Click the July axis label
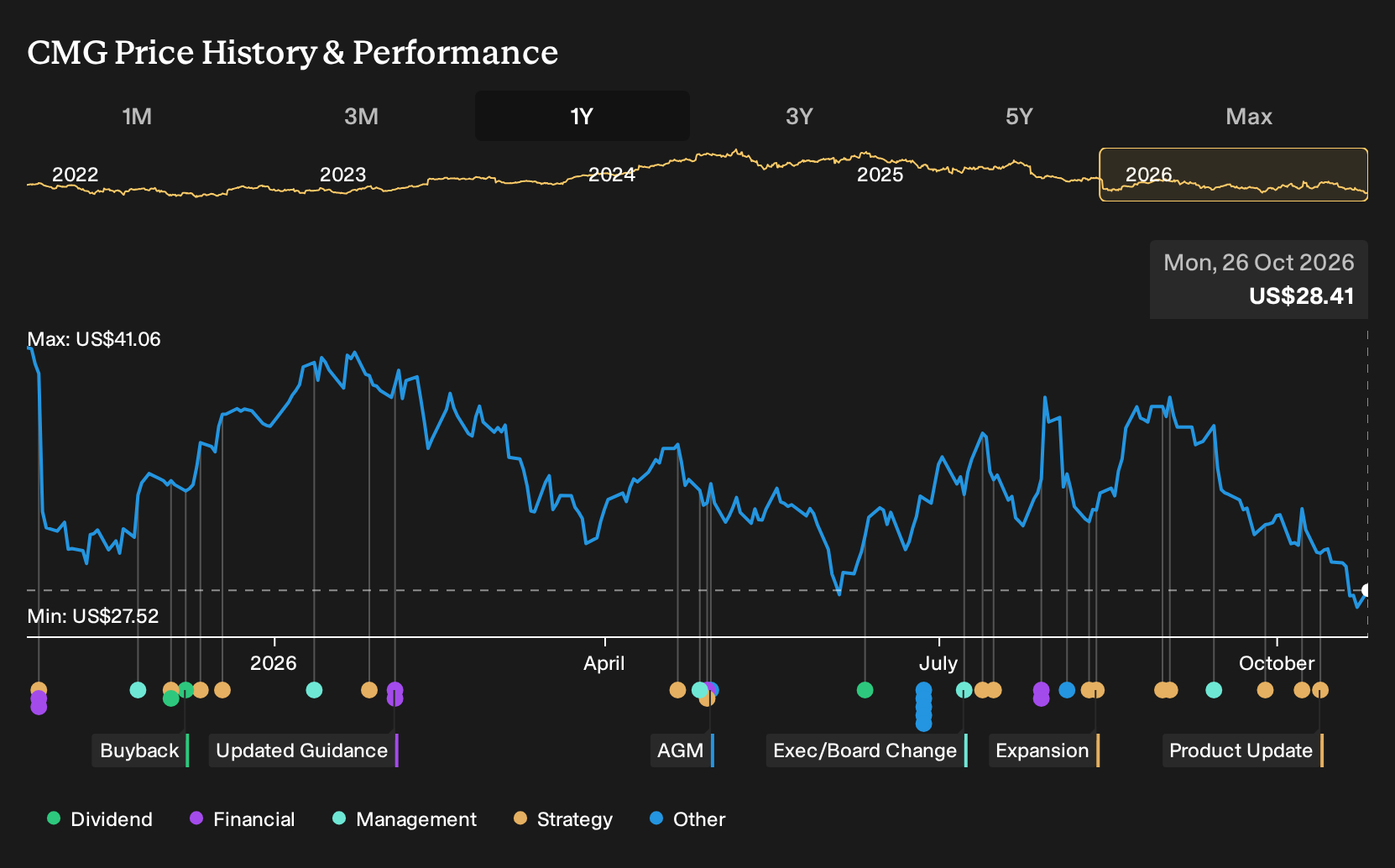 (938, 663)
